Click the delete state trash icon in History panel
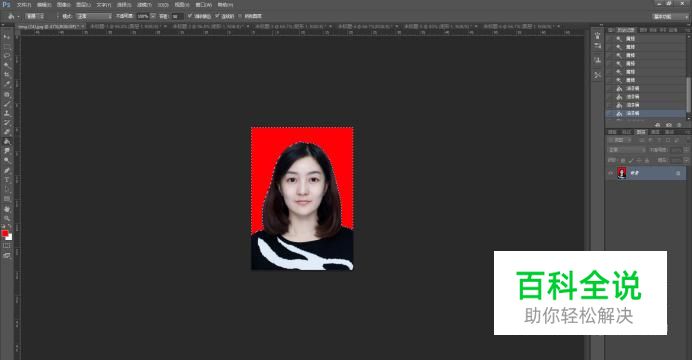The height and width of the screenshot is (360, 692). point(679,125)
